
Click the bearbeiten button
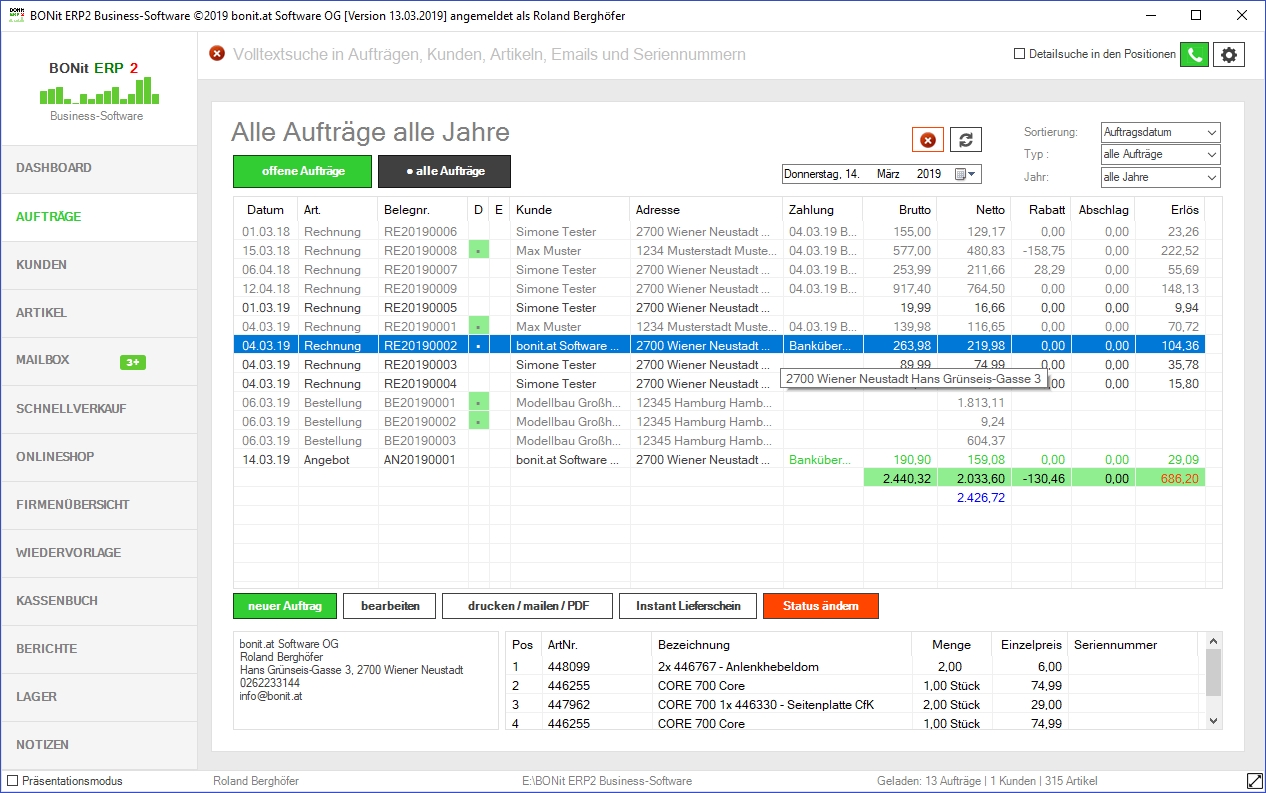click(x=390, y=606)
